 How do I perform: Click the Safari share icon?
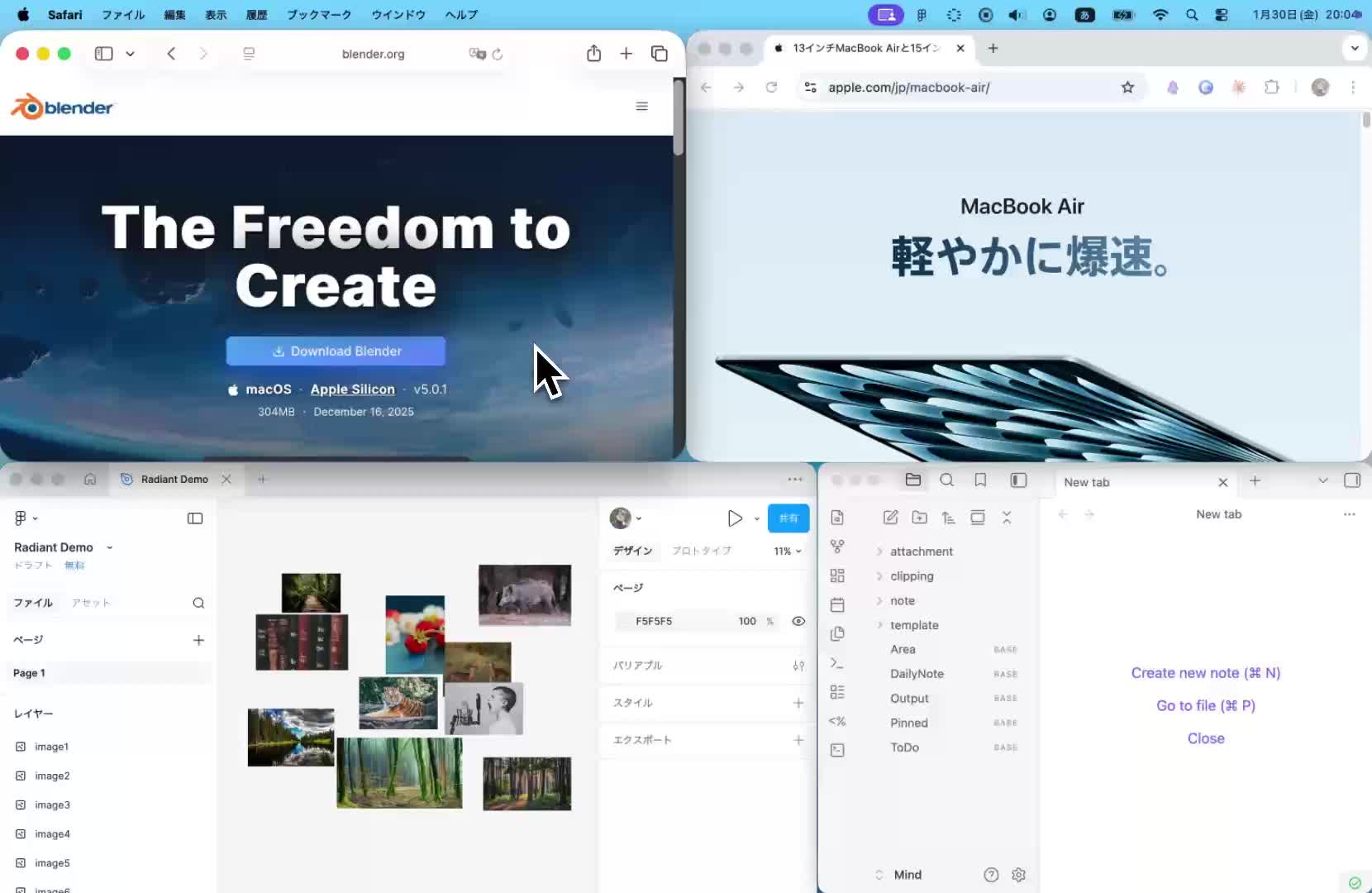pos(593,54)
